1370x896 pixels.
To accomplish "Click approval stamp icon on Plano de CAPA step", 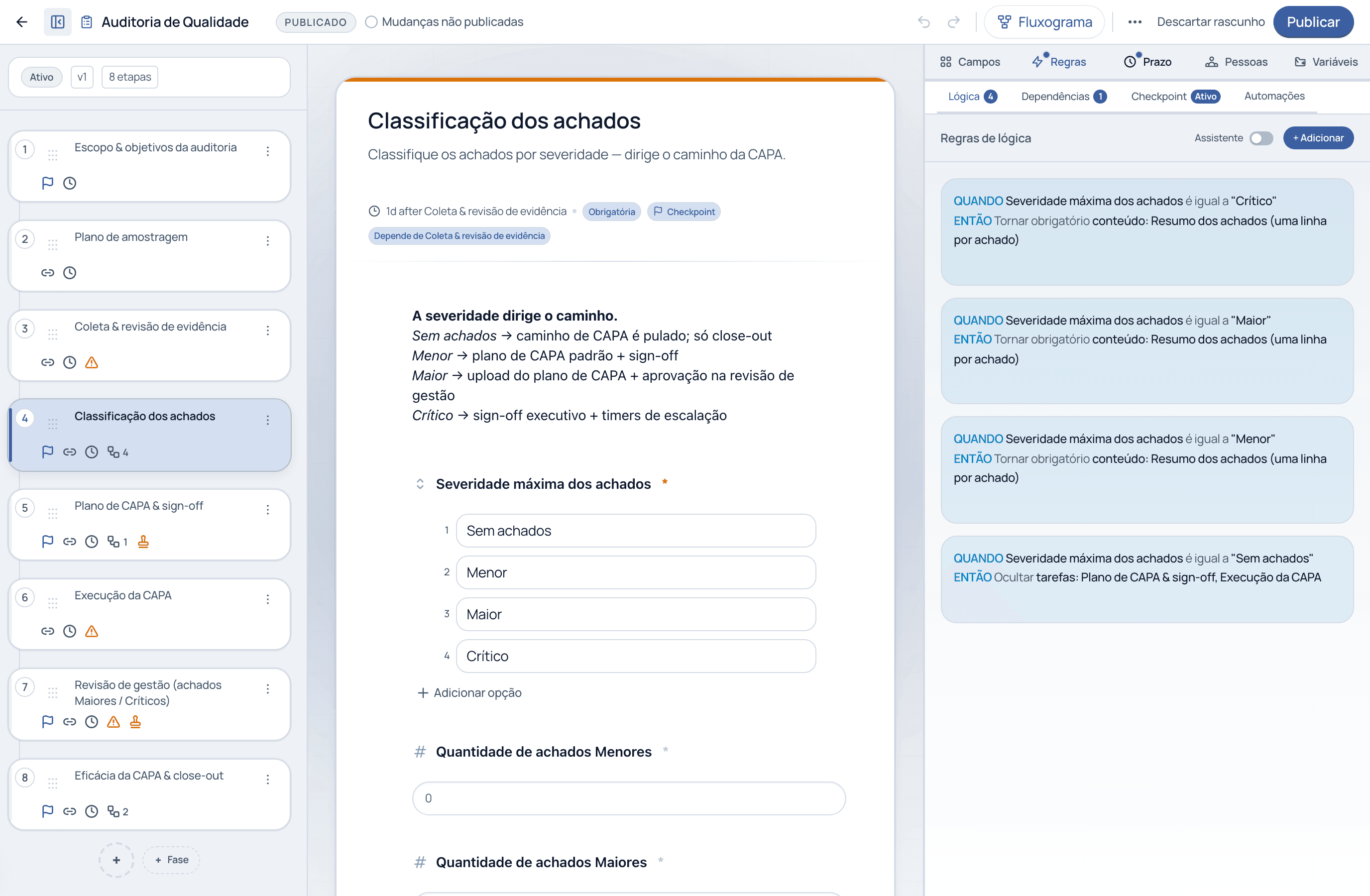I will click(x=143, y=542).
